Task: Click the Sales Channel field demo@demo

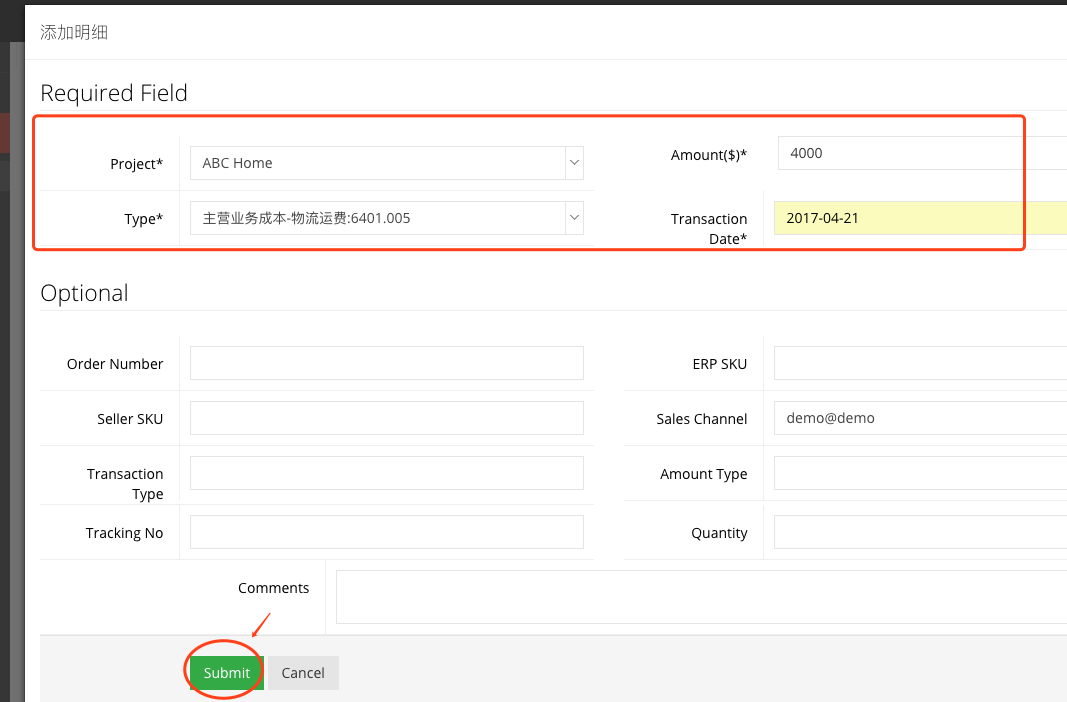Action: (920, 418)
